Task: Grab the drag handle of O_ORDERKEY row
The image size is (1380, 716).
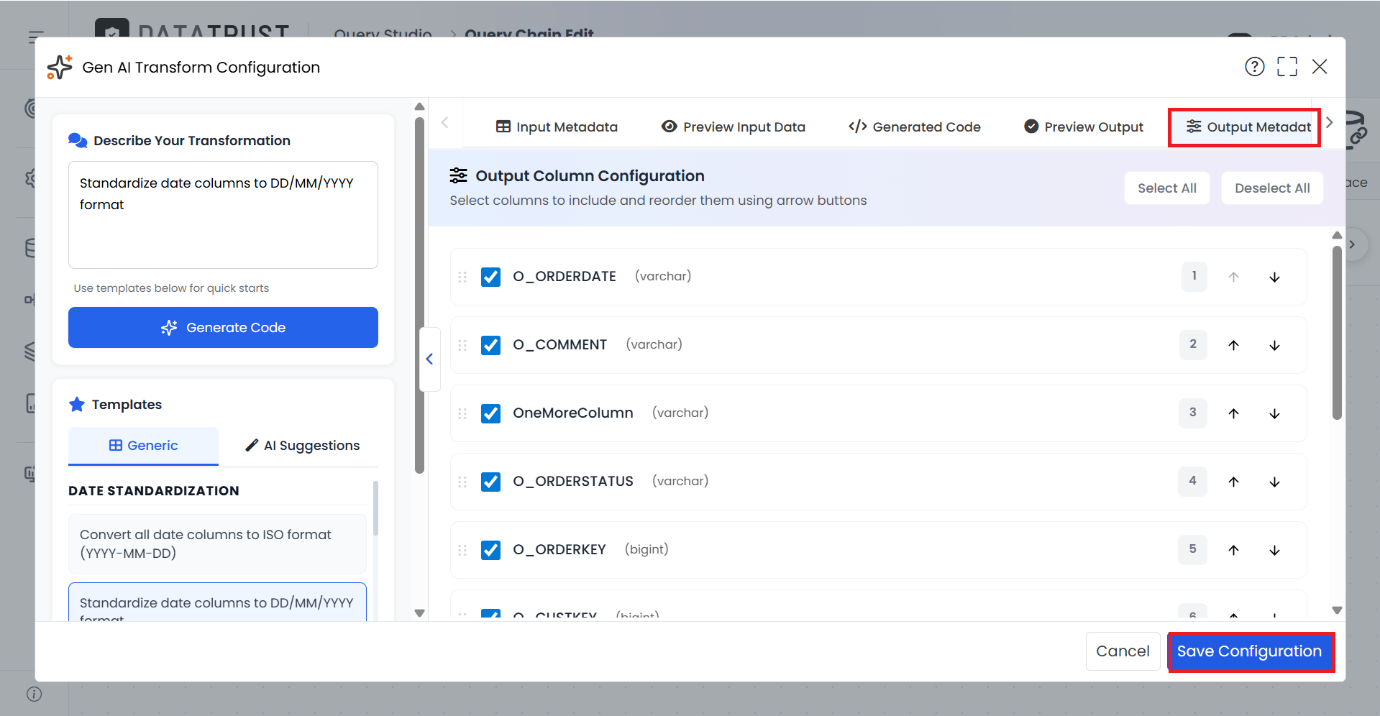Action: coord(462,550)
